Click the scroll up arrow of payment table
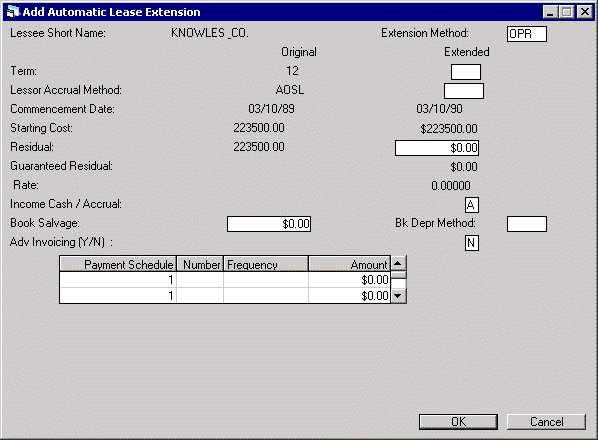The width and height of the screenshot is (598, 440). tap(398, 263)
